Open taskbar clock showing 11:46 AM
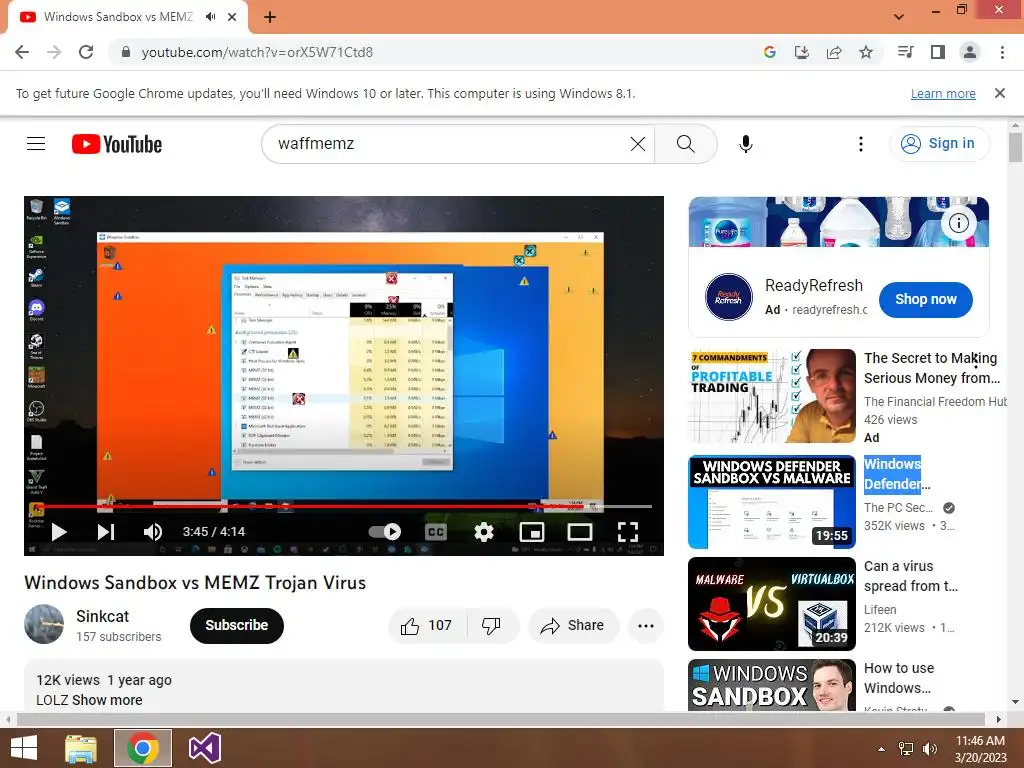This screenshot has height=768, width=1024. (x=980, y=749)
